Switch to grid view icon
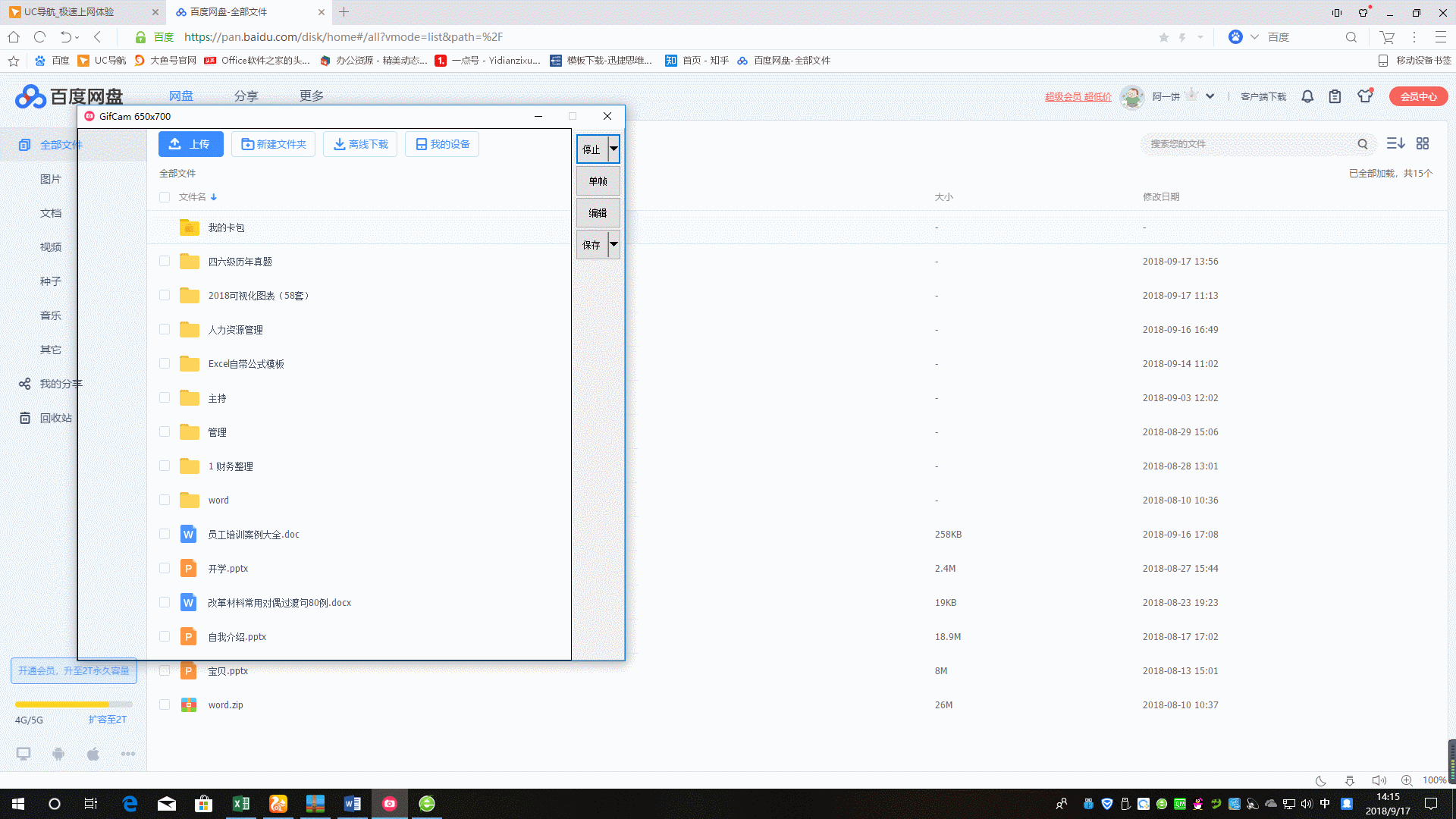 tap(1423, 143)
